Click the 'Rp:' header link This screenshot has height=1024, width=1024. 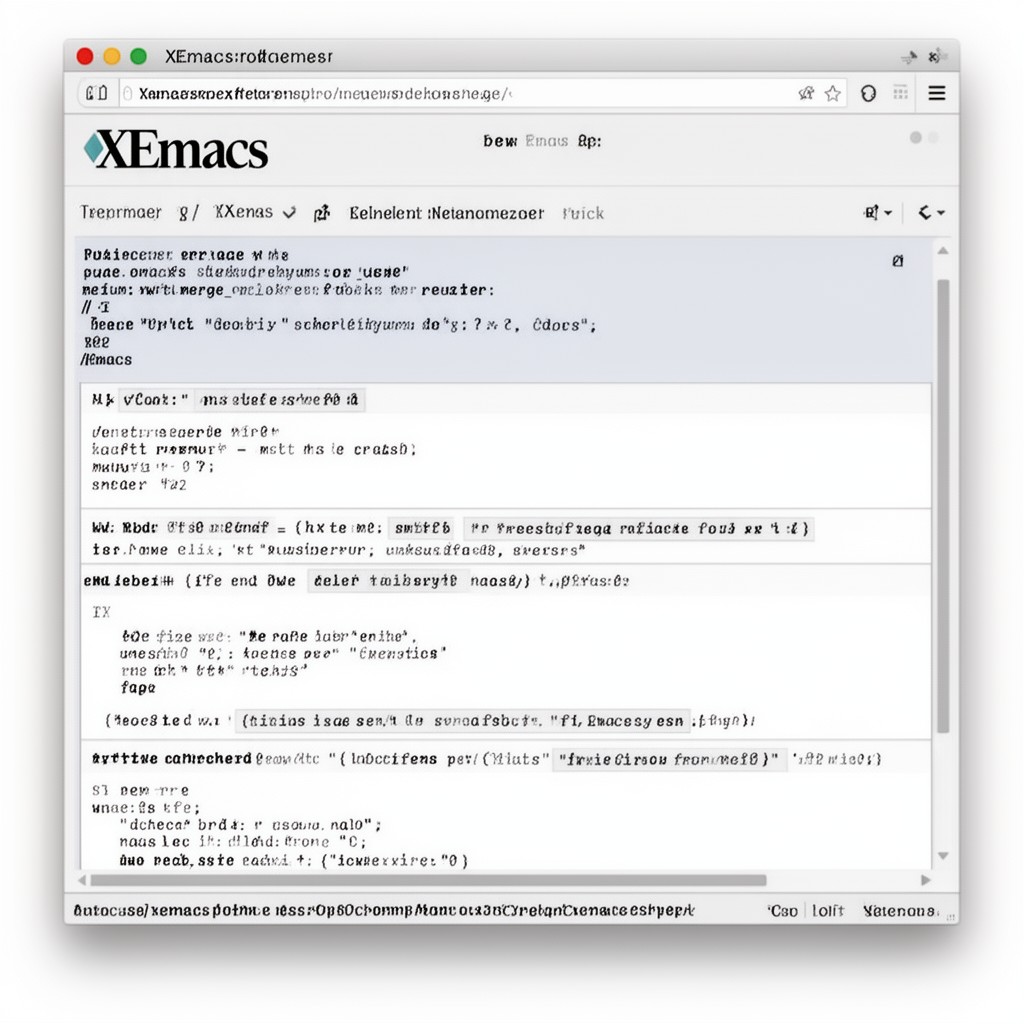tap(589, 141)
